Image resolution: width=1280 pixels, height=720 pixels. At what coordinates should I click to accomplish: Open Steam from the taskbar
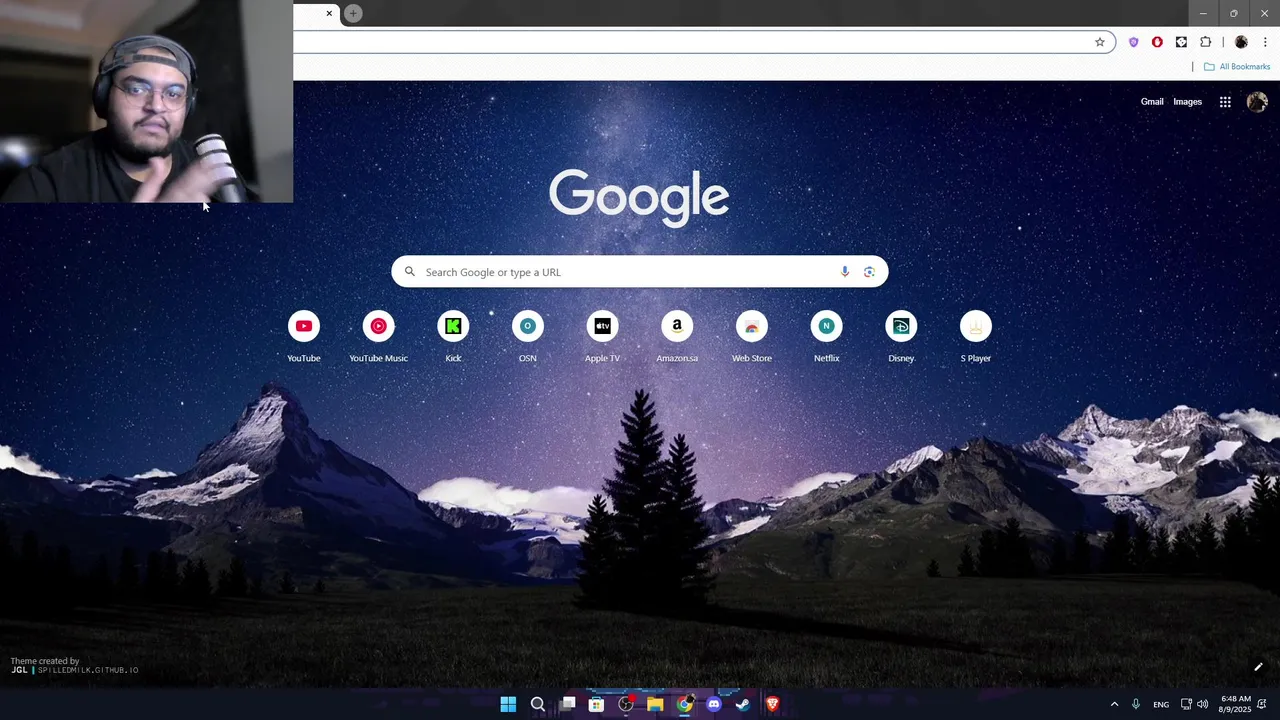tap(742, 704)
